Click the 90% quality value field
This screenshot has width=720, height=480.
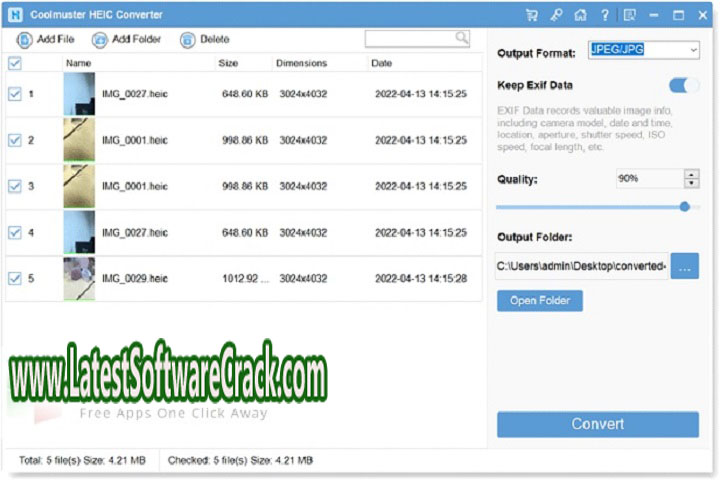point(650,178)
